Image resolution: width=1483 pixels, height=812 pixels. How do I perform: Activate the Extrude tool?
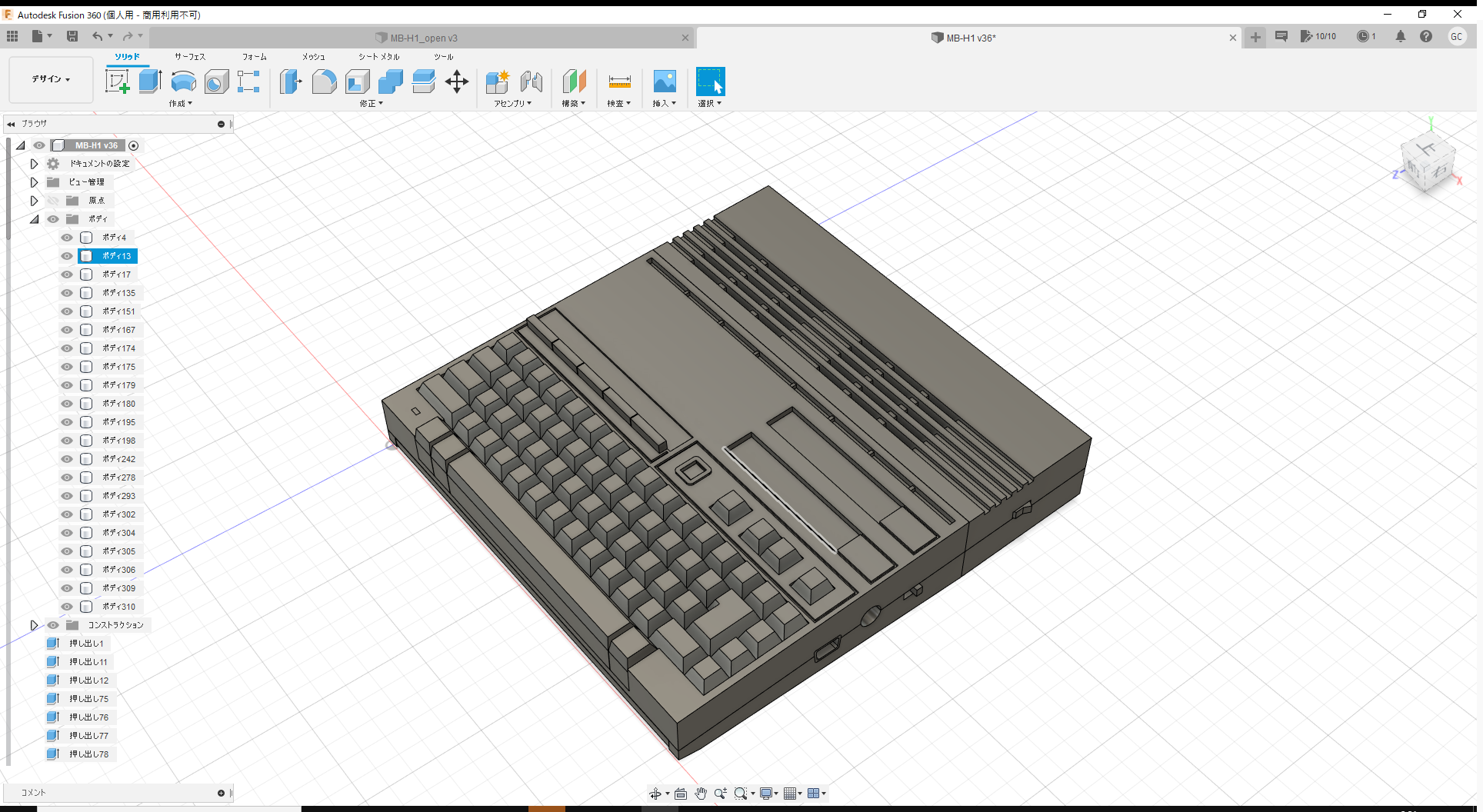pos(148,81)
